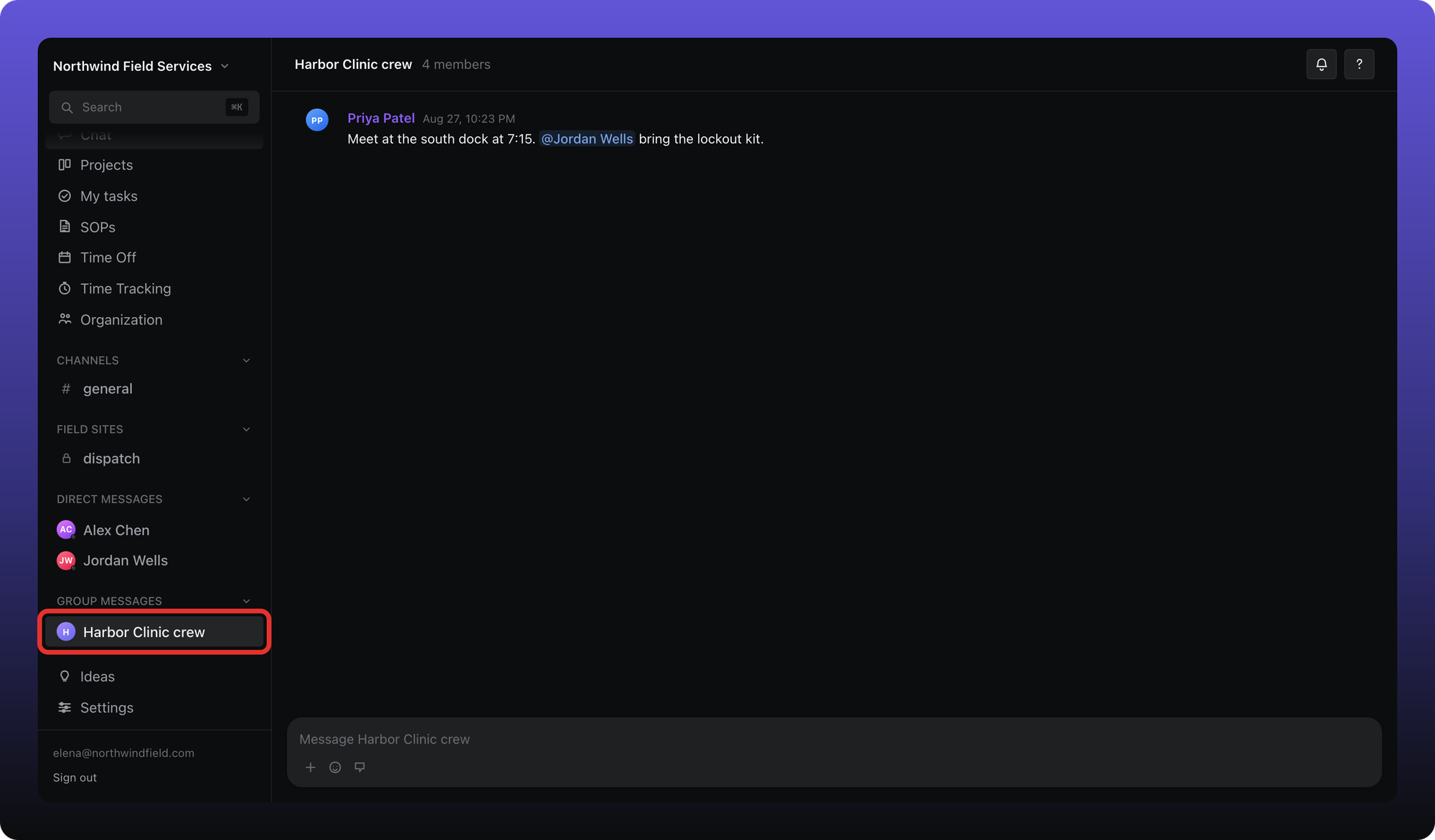The width and height of the screenshot is (1435, 840).
Task: Open the Projects menu item
Action: click(x=154, y=165)
